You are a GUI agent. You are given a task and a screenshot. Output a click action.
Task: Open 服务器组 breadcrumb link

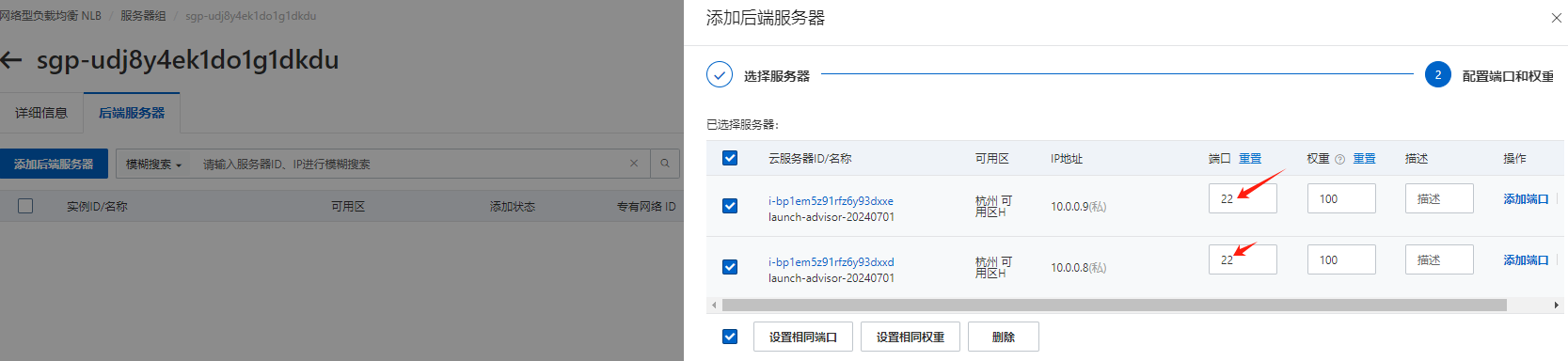(x=143, y=16)
